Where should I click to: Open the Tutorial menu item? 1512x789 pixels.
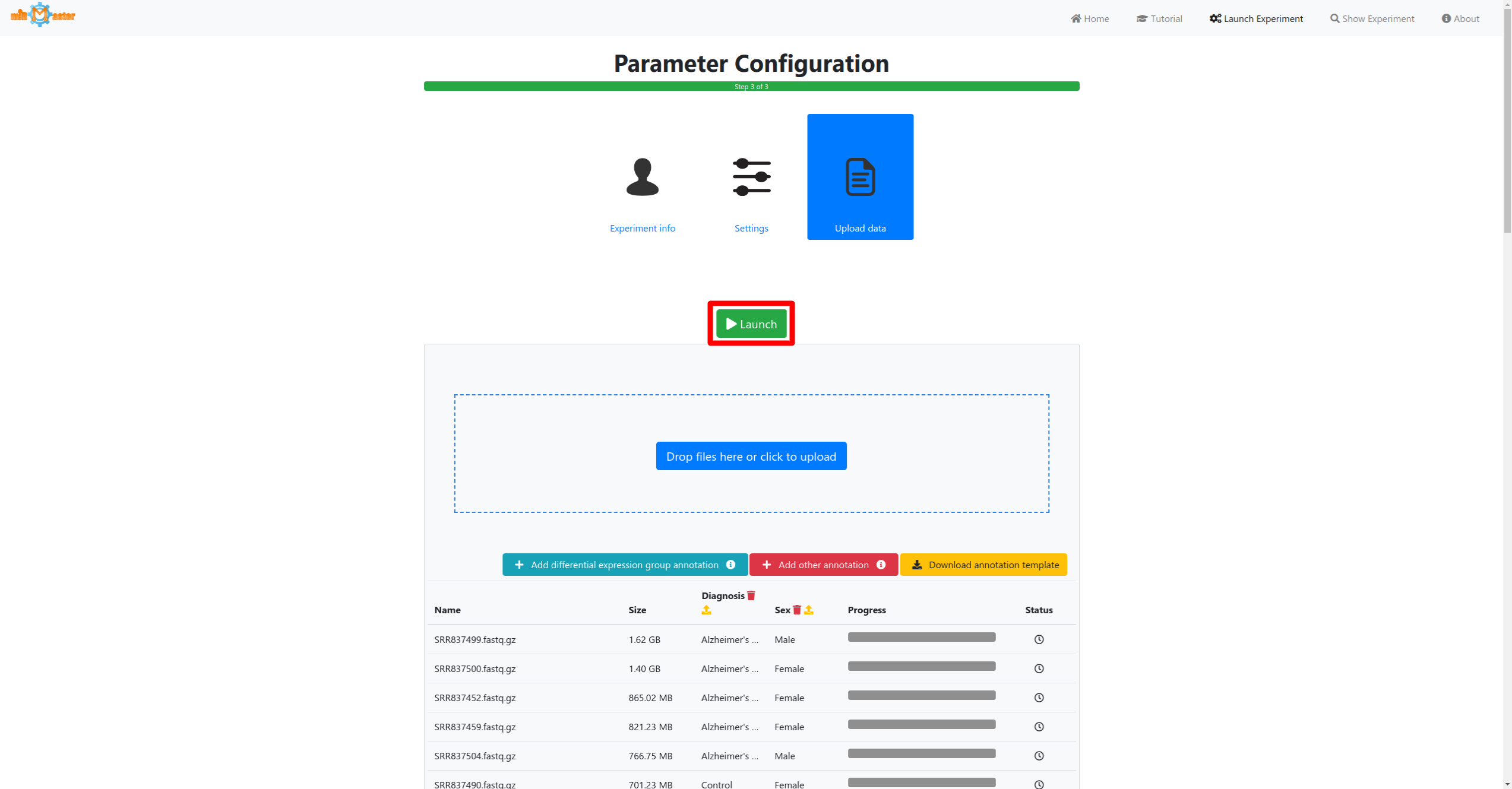point(1159,18)
